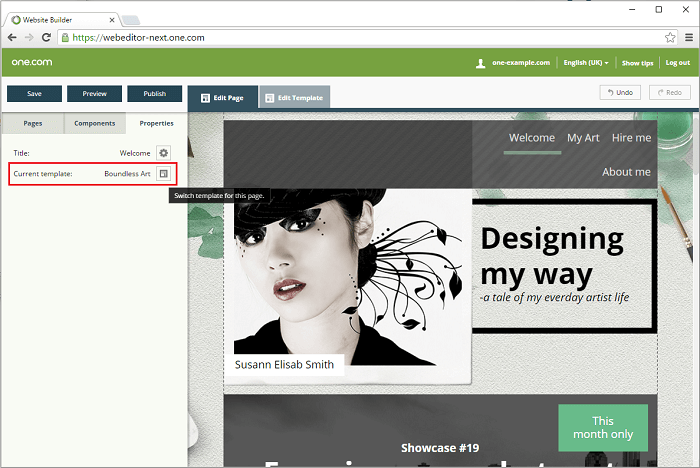Screen dimensions: 700x468
Task: Open the browser hamburger menu
Action: (x=688, y=37)
